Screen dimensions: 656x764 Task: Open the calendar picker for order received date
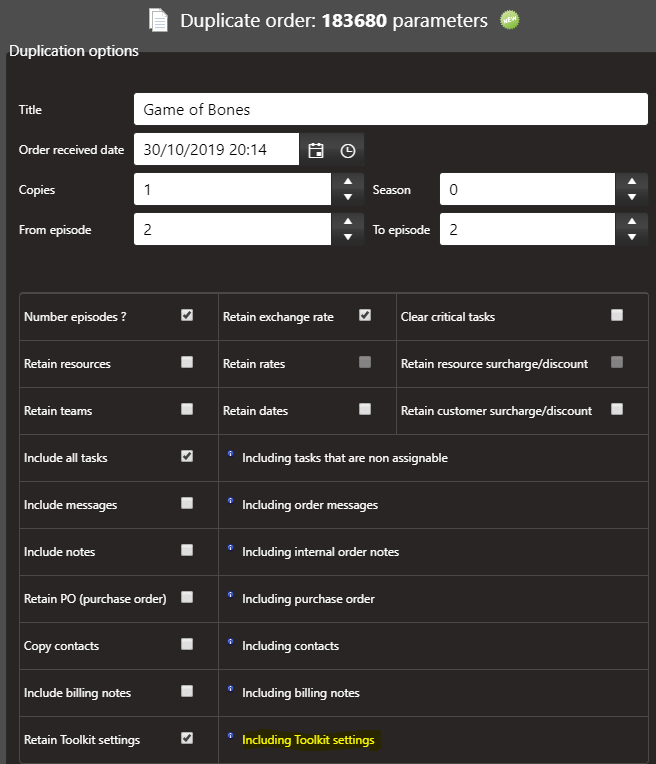(316, 150)
